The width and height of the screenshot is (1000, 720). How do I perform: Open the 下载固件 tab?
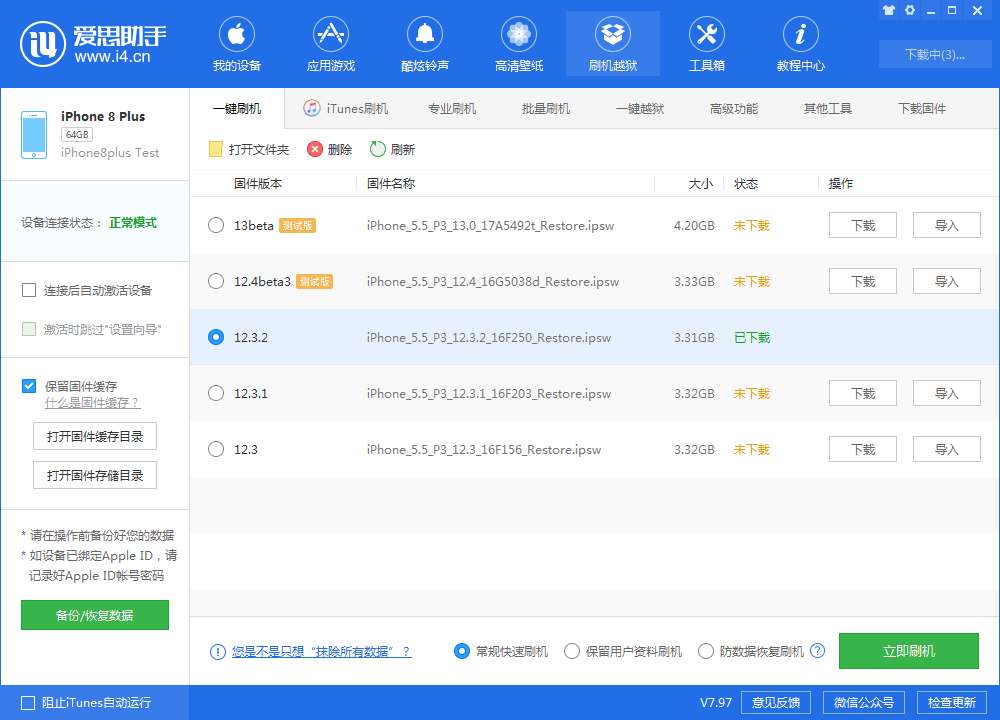pos(921,107)
